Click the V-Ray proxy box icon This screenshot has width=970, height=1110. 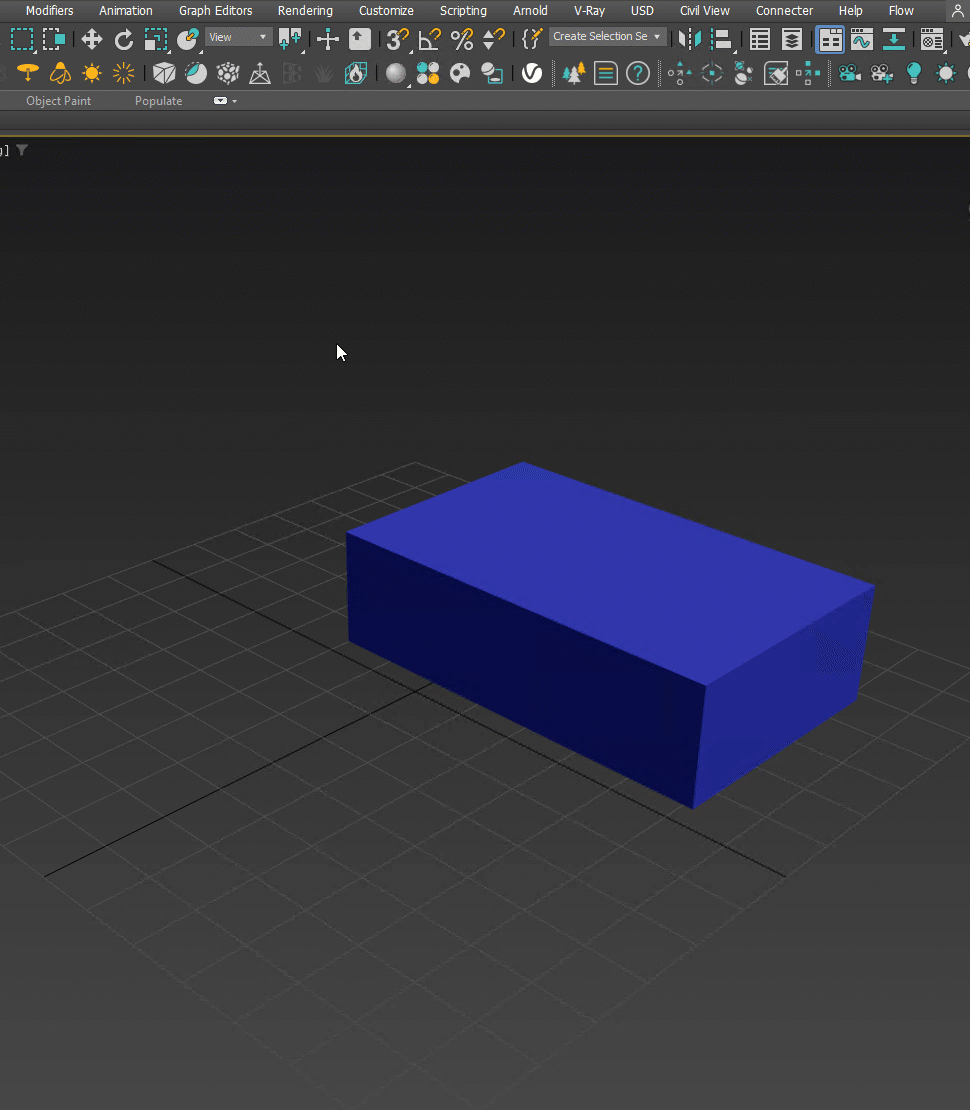click(x=164, y=73)
